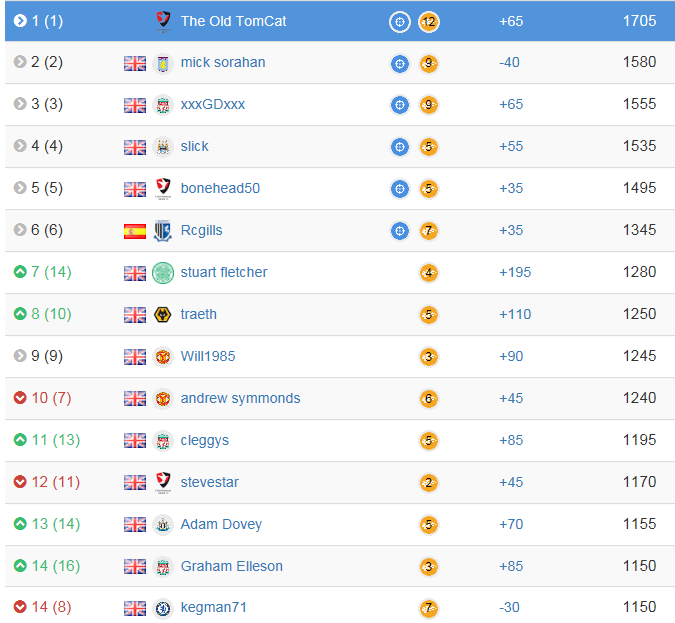Click the orange 2 badge in stevestar's row
This screenshot has width=675, height=623.
pos(429,483)
